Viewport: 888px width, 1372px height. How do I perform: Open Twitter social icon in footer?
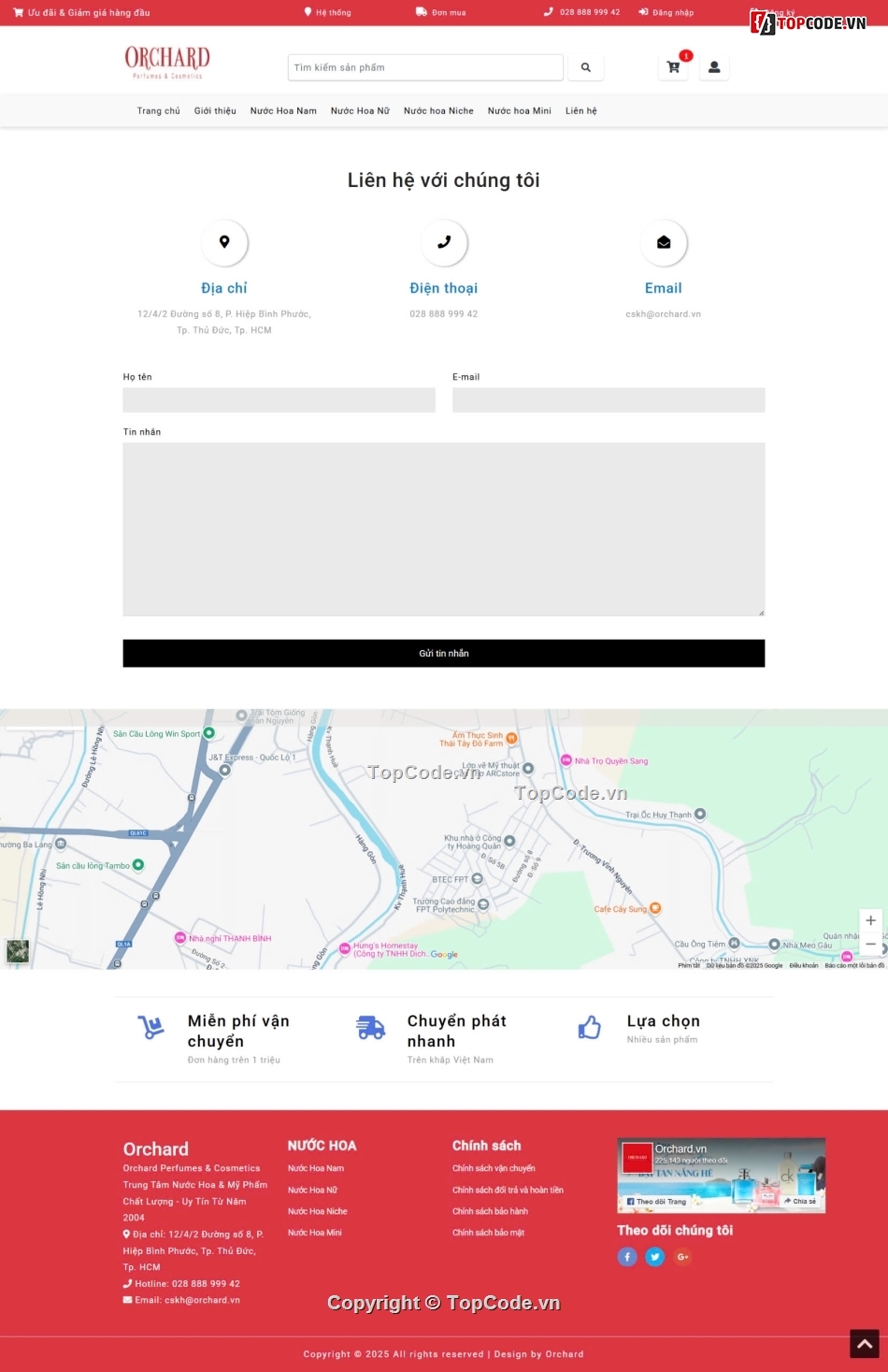click(655, 1257)
